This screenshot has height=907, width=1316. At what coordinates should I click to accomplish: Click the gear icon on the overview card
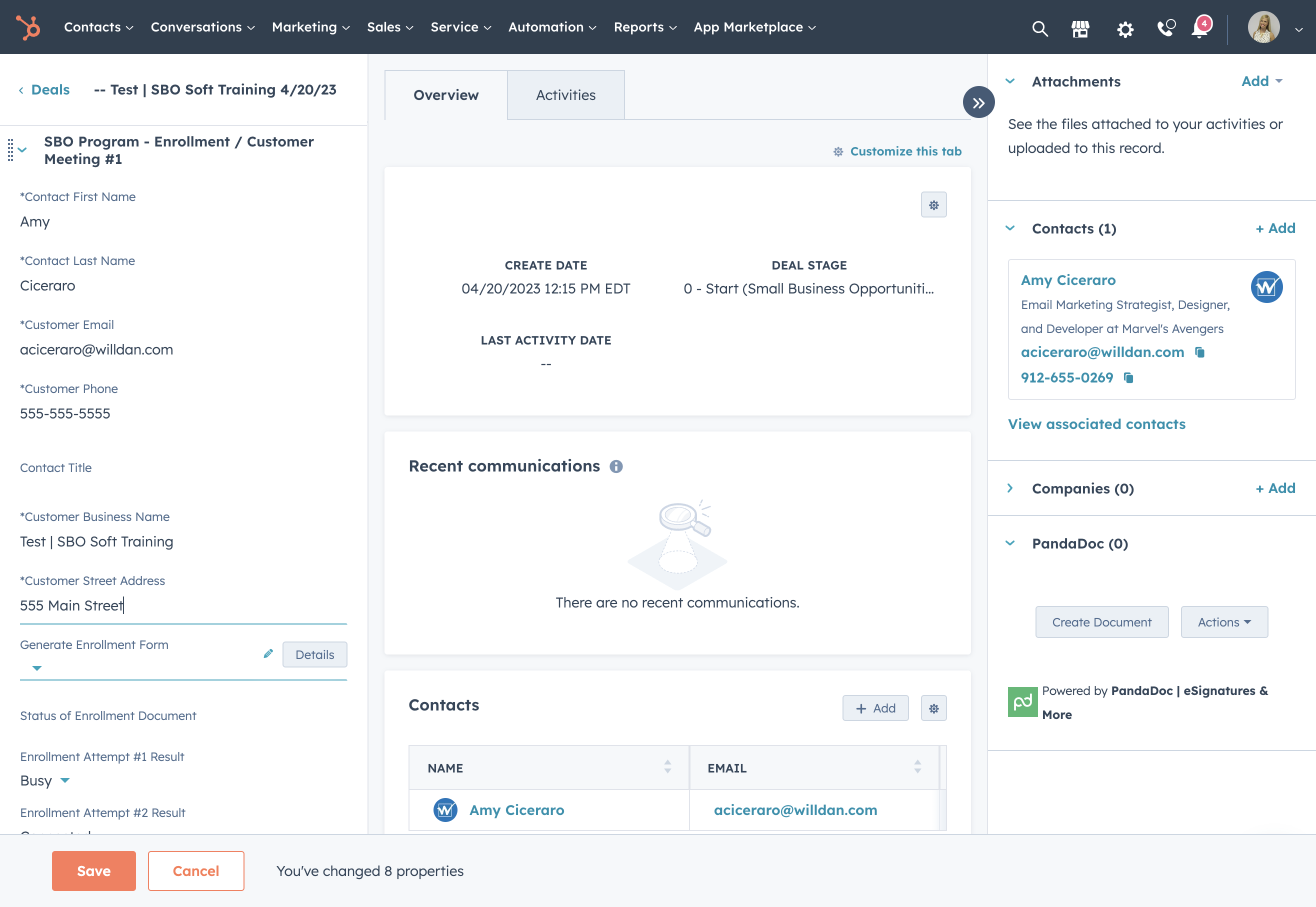click(933, 204)
